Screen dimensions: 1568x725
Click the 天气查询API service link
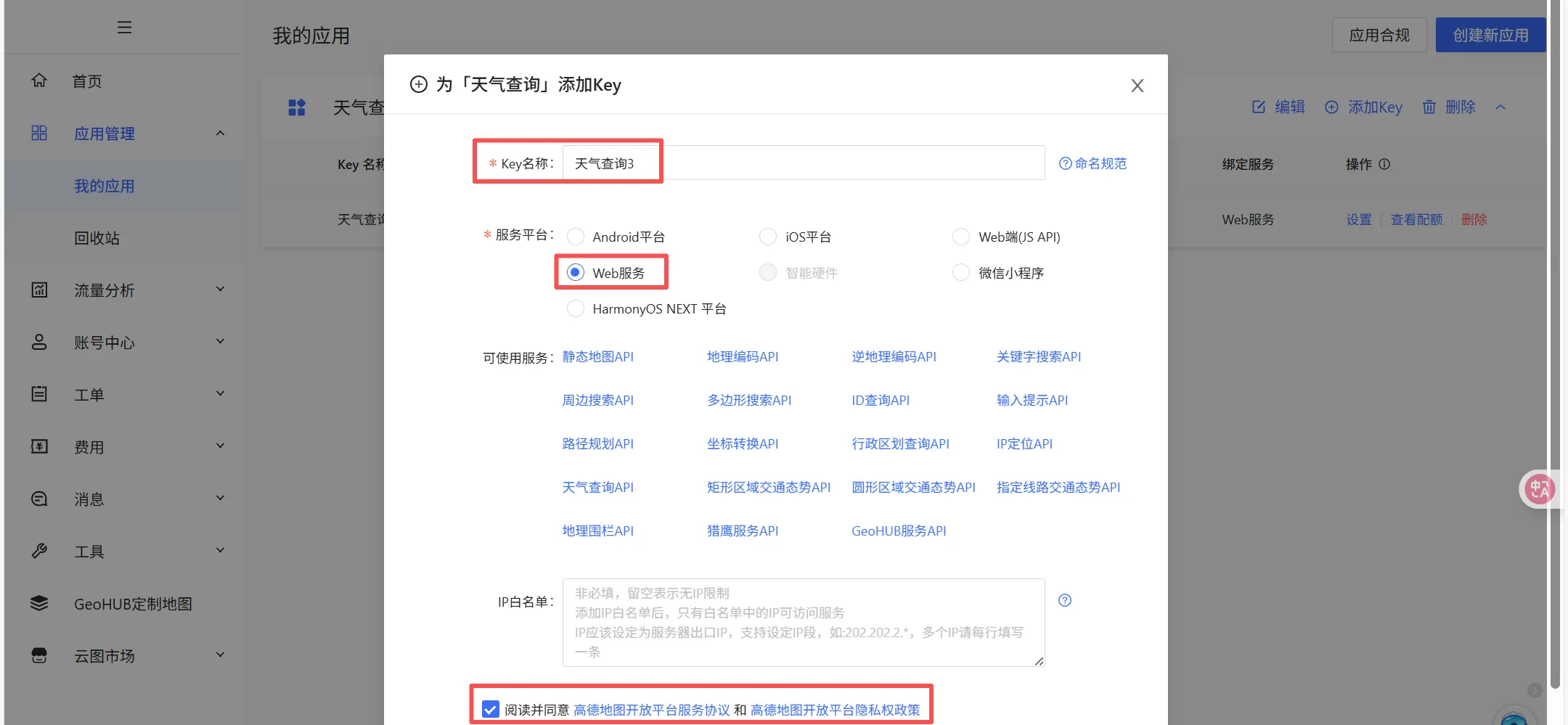[597, 487]
